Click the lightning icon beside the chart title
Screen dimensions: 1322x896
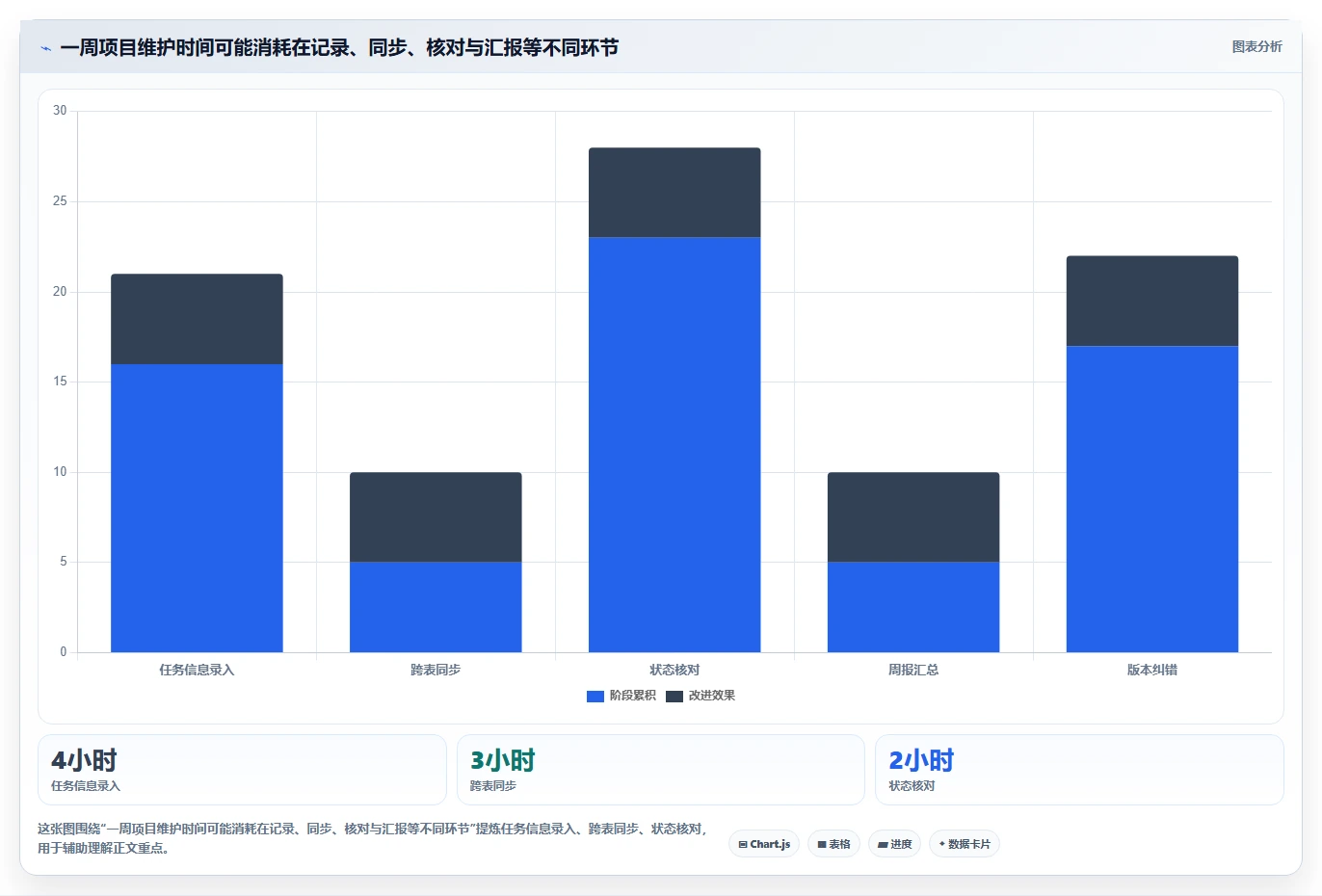coord(45,48)
